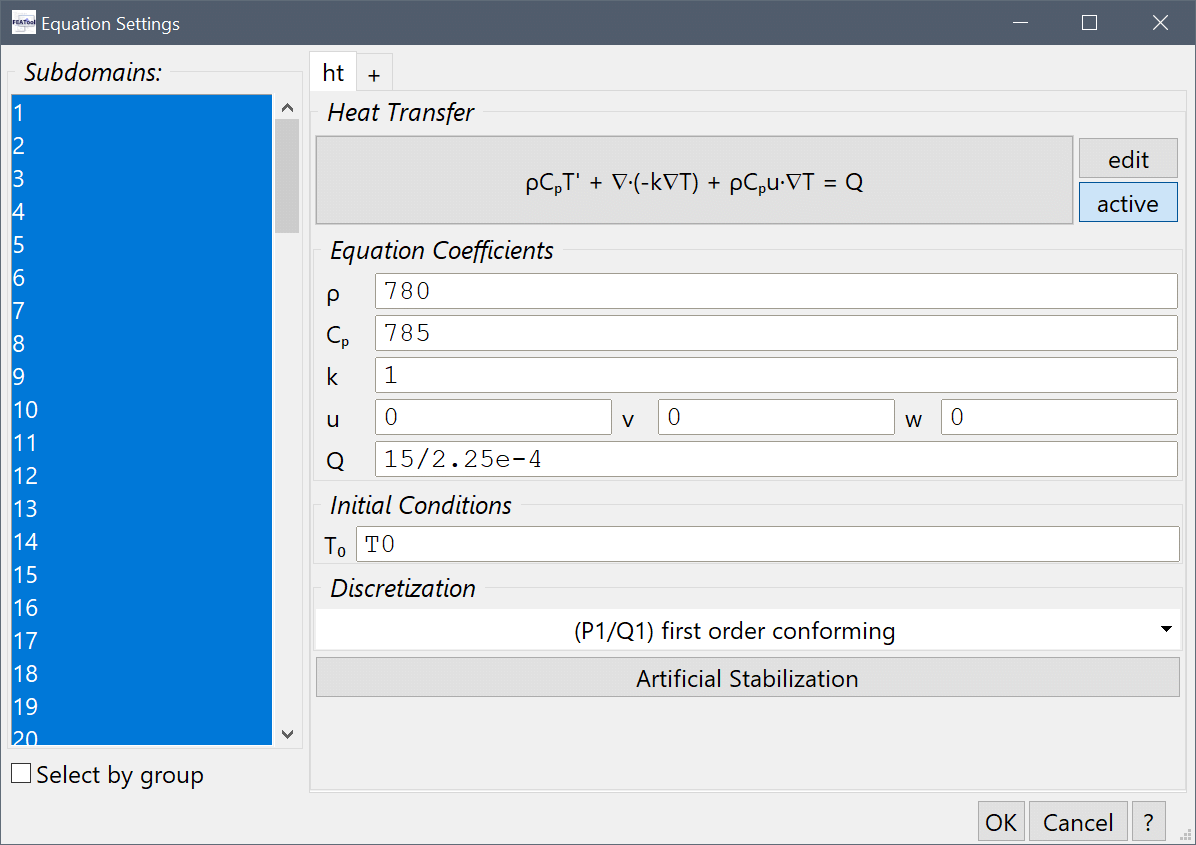Open help with the ? button

1149,822
